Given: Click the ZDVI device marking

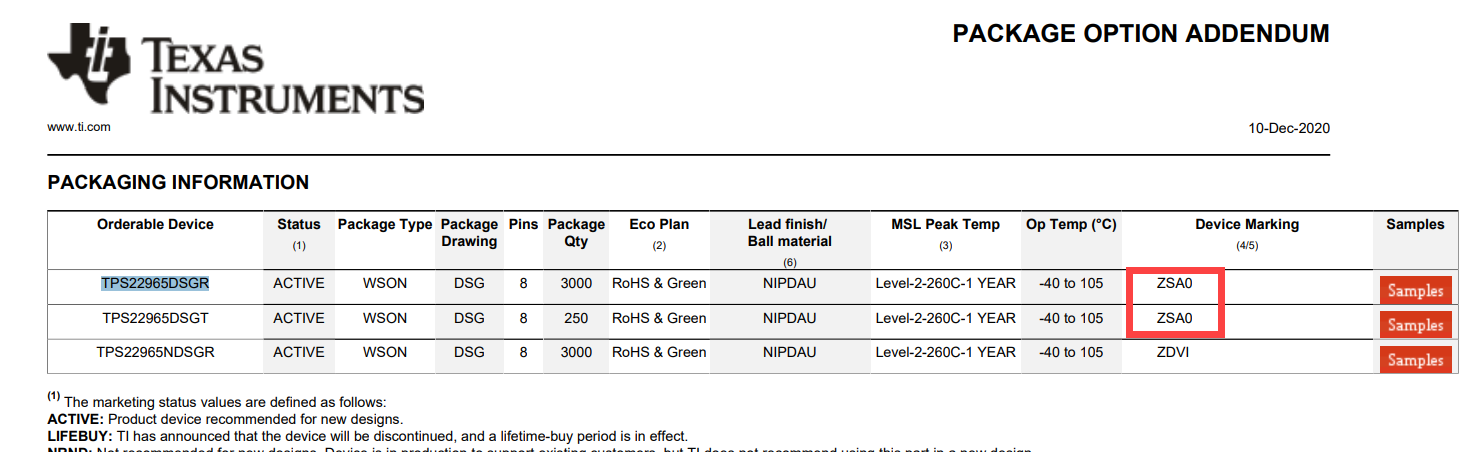Looking at the screenshot, I should 1174,352.
